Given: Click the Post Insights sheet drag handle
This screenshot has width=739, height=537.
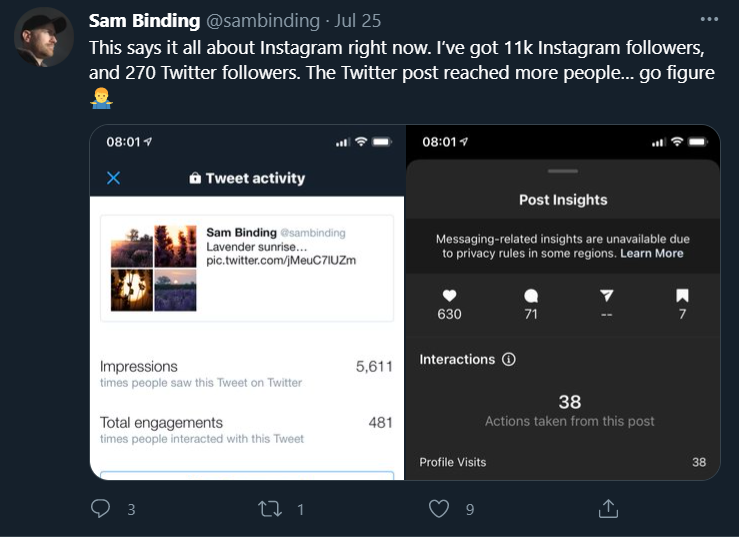Looking at the screenshot, I should tap(563, 171).
